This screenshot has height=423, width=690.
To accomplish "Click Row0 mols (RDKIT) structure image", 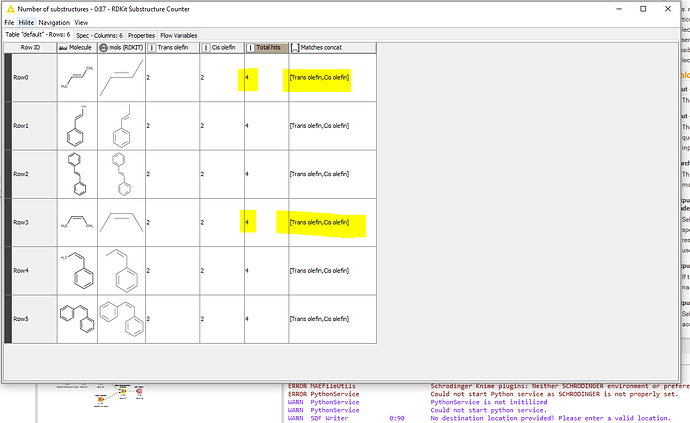I will tap(121, 77).
